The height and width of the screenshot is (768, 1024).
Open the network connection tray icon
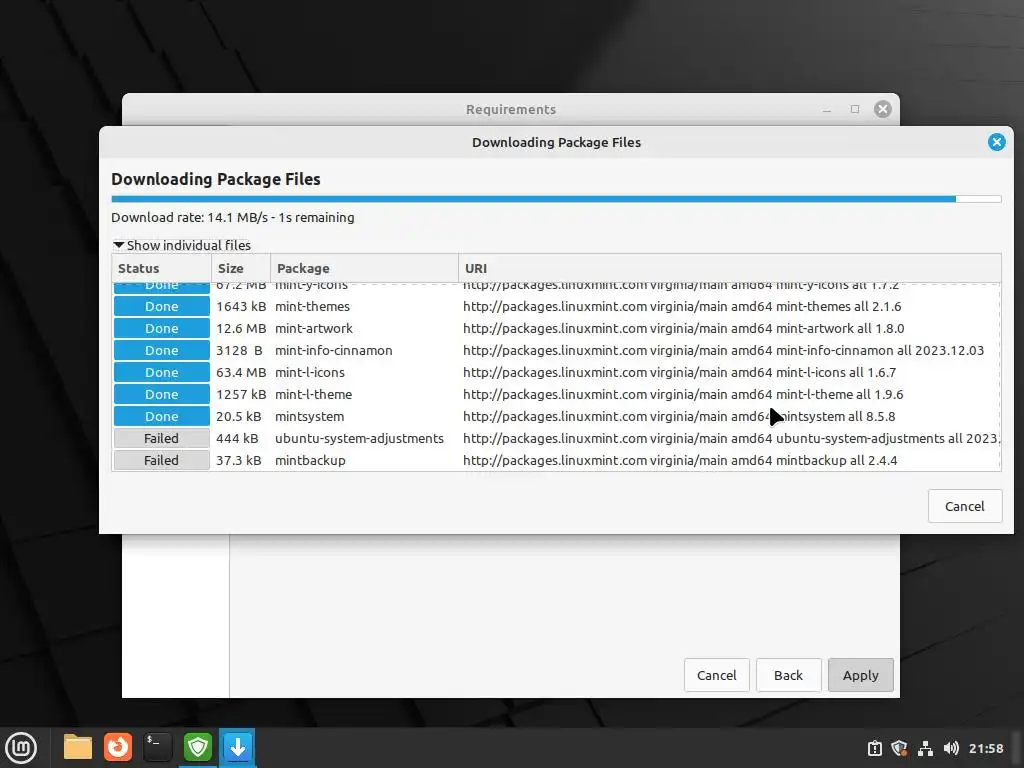925,748
